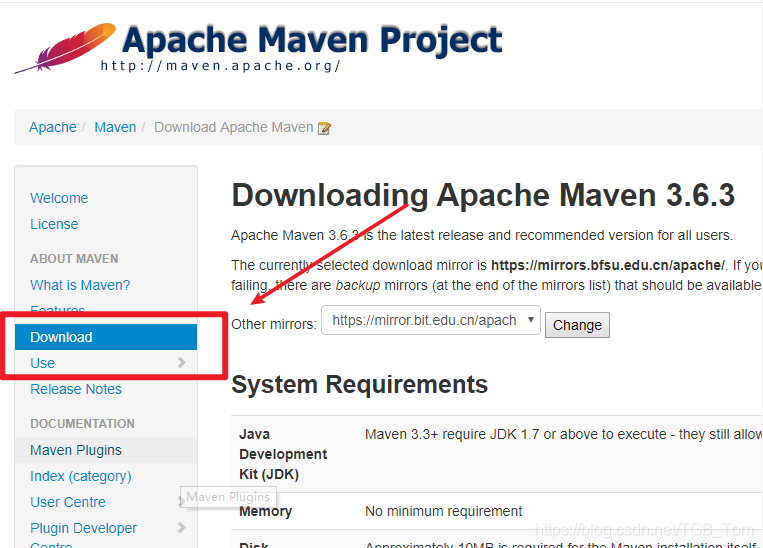Viewport: 763px width, 548px height.
Task: Click the DOCUMENTATION section header
Action: 82,423
